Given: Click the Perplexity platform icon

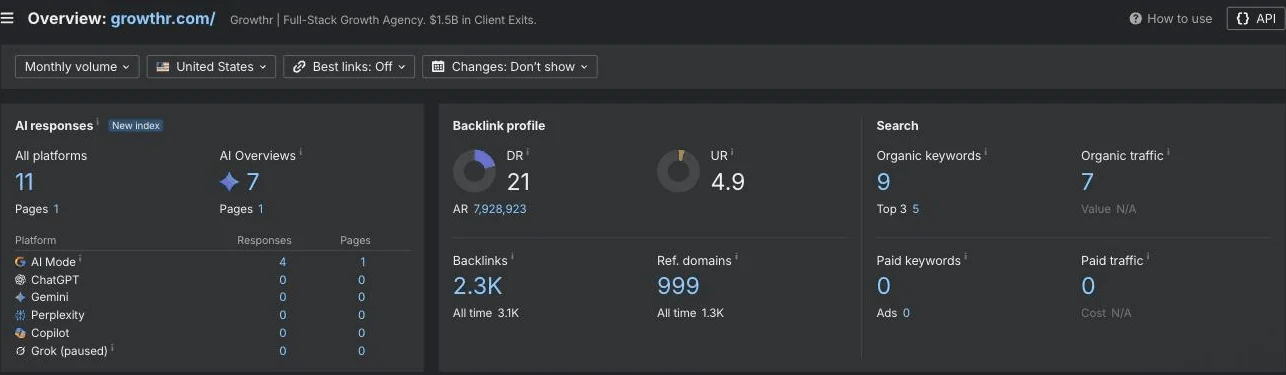Looking at the screenshot, I should tap(20, 315).
